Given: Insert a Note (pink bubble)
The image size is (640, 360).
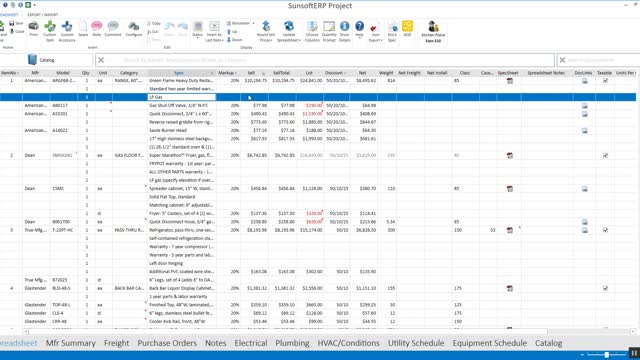Looking at the screenshot, I should [97, 29].
